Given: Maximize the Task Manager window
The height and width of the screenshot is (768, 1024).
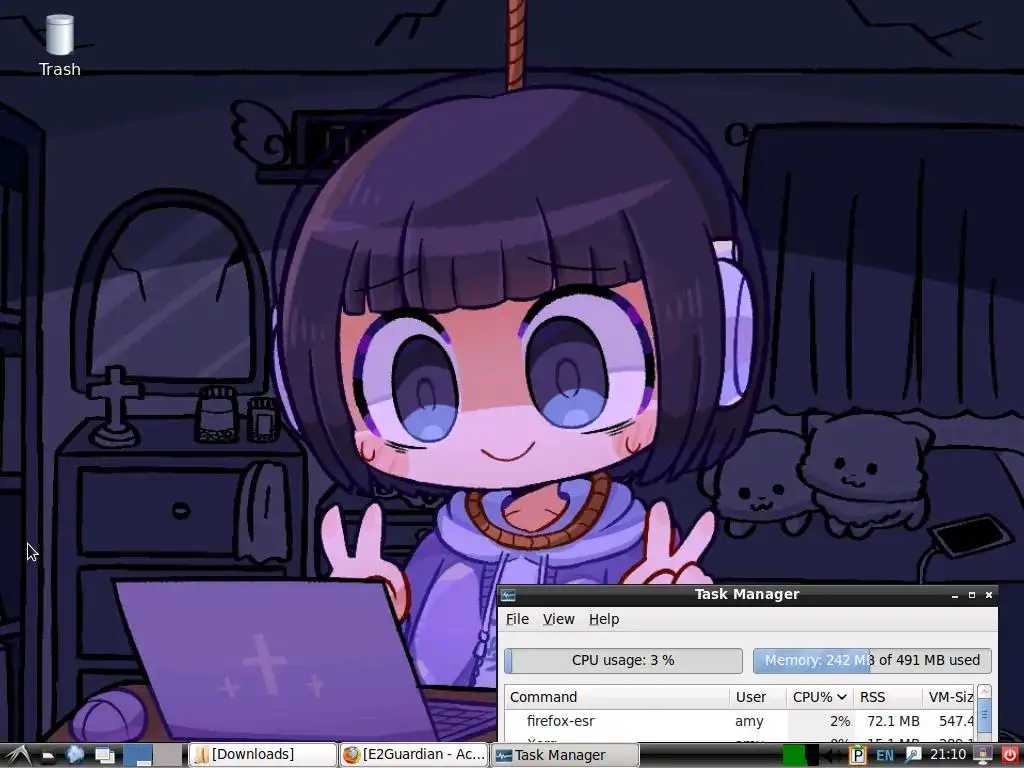Looking at the screenshot, I should pyautogui.click(x=972, y=595).
